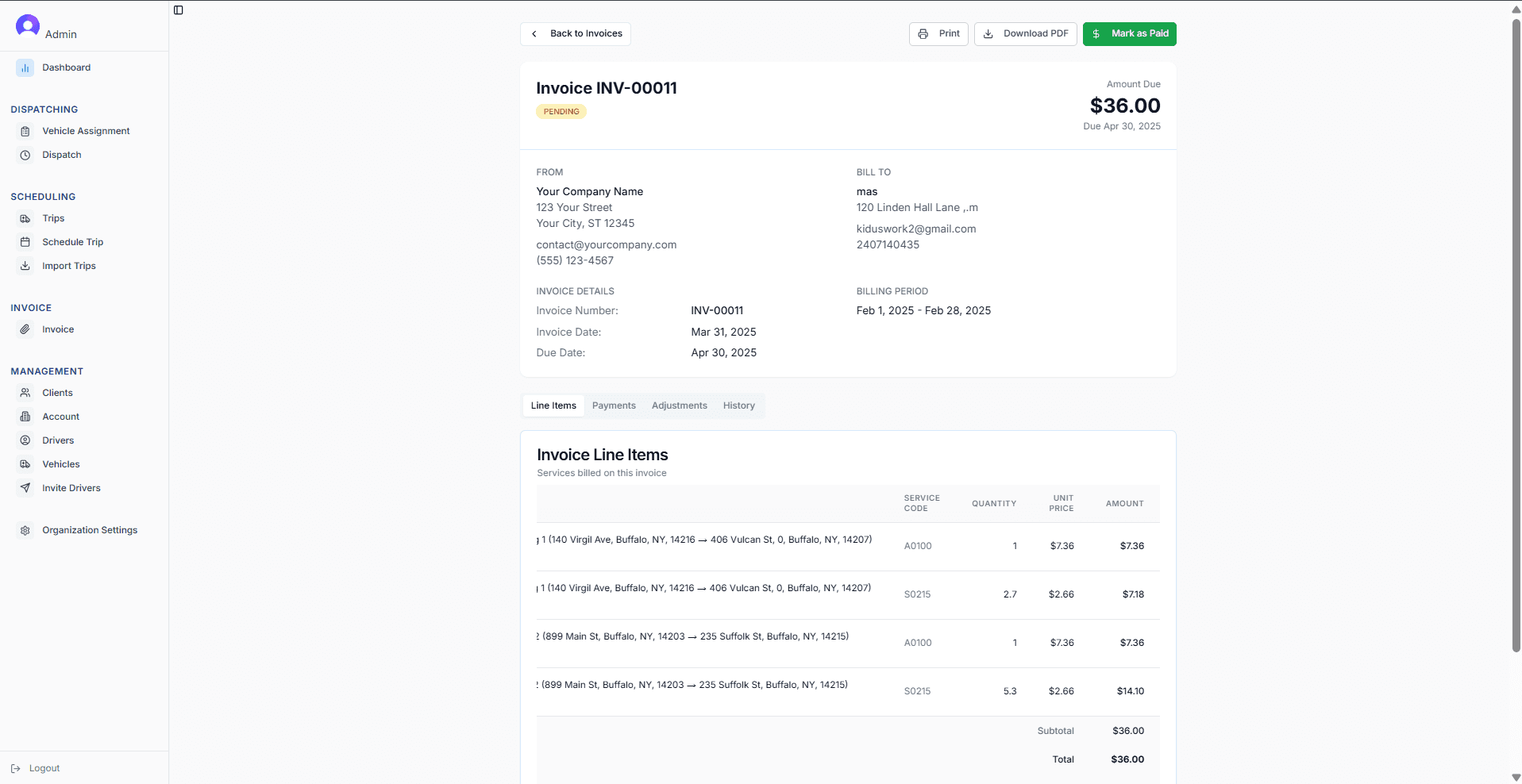Screen dimensions: 1522x784
Task: Open the History tab
Action: coord(738,405)
